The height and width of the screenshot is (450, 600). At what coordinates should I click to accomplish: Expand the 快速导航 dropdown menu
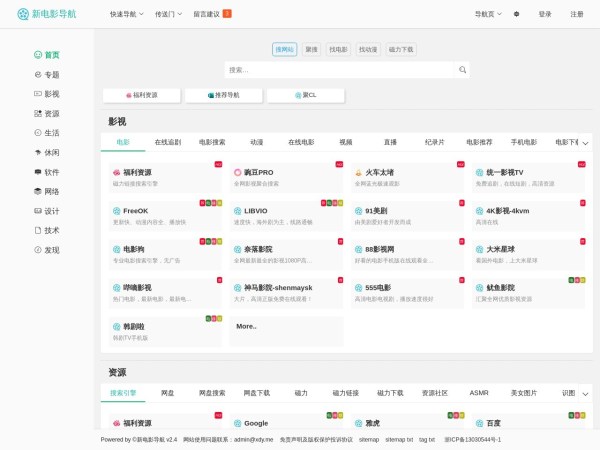coord(126,14)
